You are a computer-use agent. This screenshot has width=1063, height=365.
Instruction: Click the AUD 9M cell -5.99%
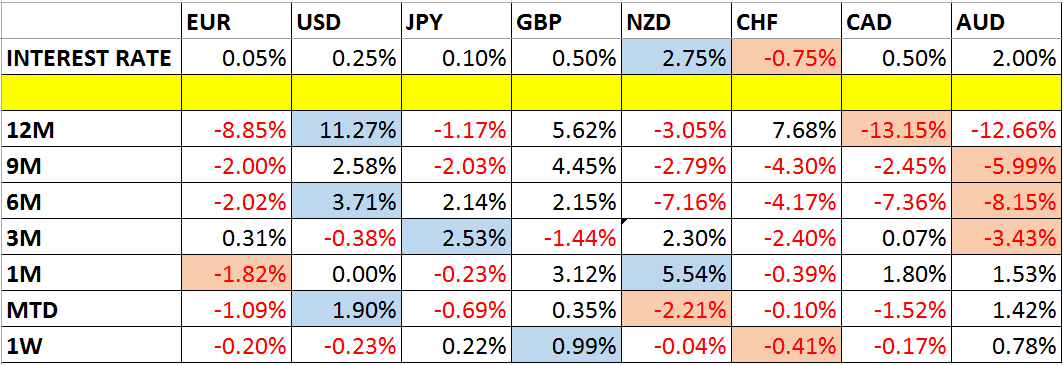click(x=1007, y=165)
